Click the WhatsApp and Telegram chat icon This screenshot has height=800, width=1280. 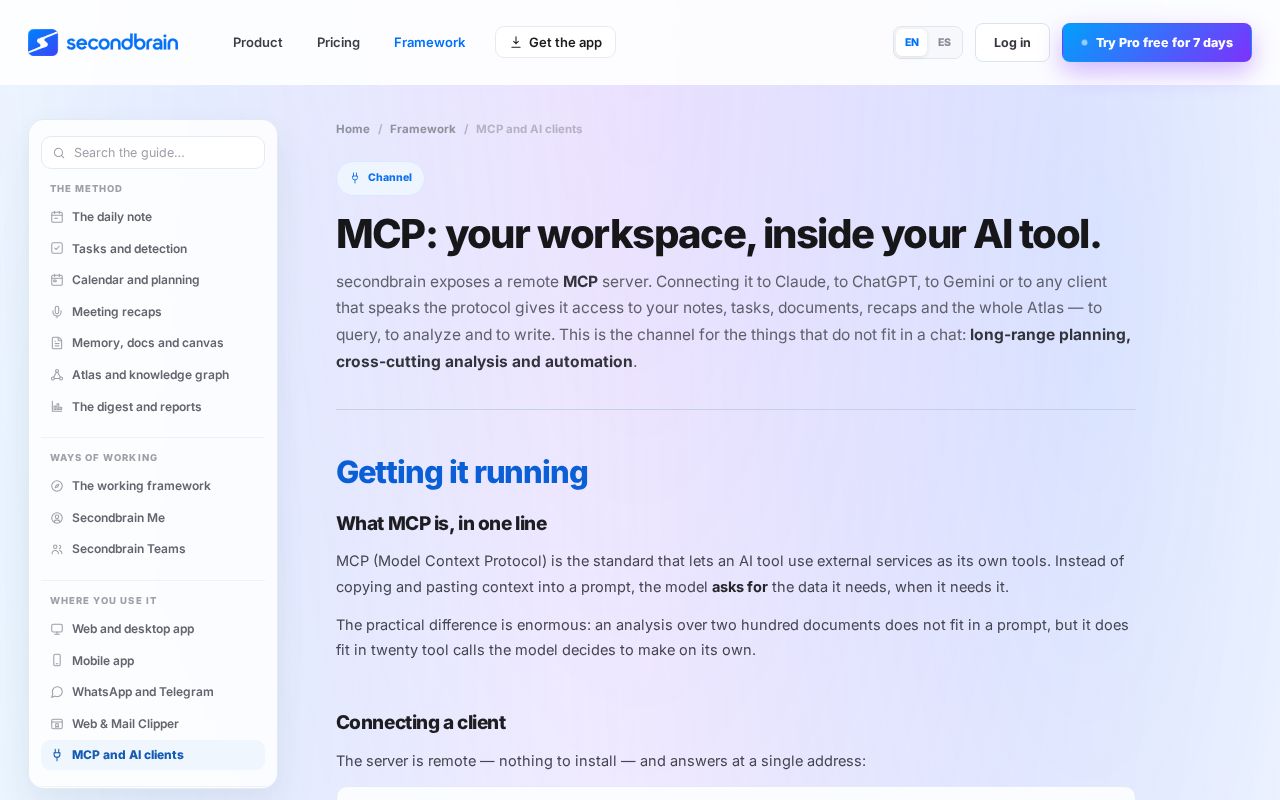pos(57,692)
